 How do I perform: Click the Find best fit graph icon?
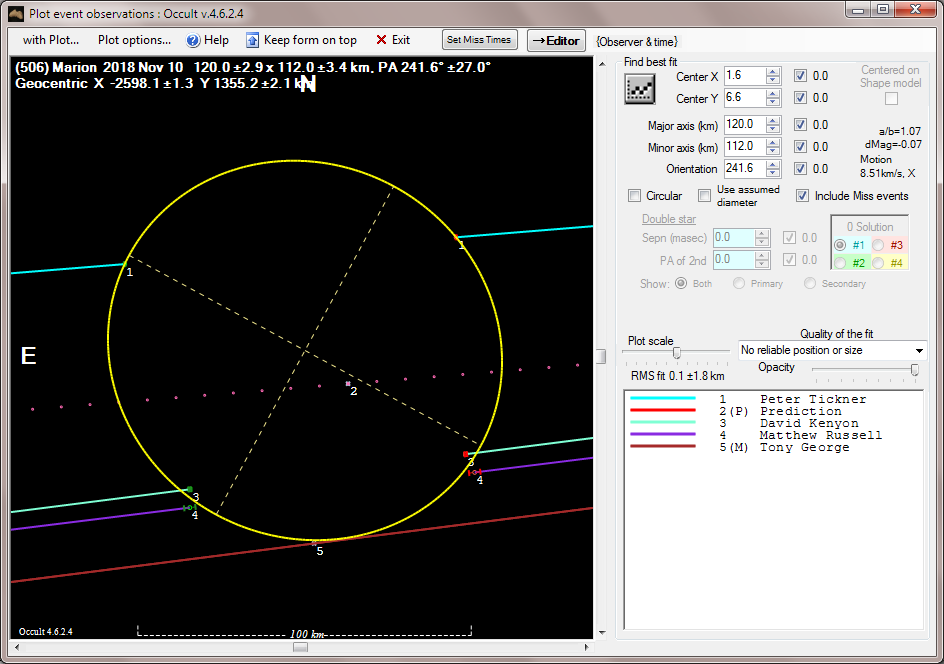639,88
